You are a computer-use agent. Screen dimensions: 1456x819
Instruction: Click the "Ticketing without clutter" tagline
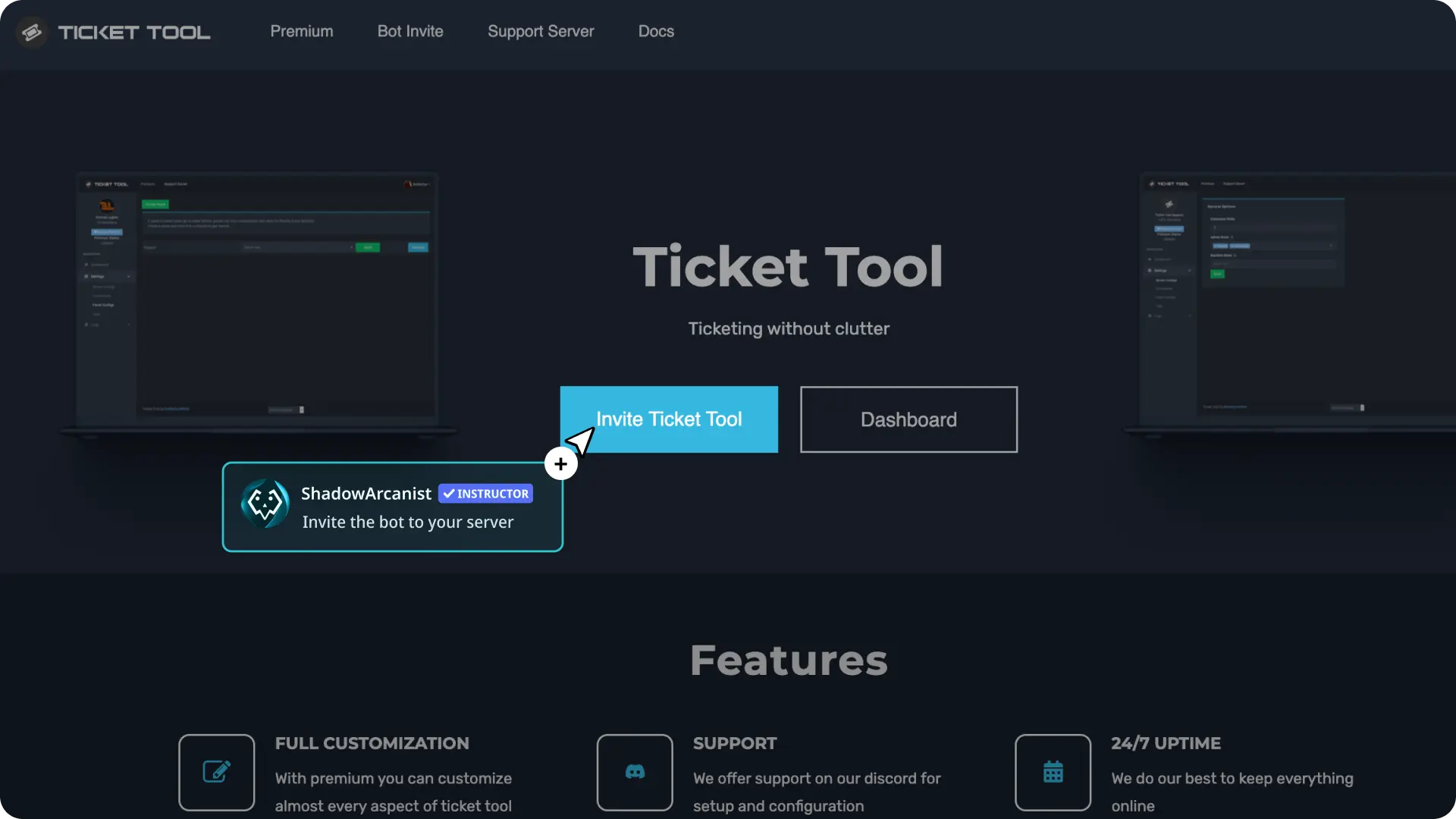tap(789, 328)
